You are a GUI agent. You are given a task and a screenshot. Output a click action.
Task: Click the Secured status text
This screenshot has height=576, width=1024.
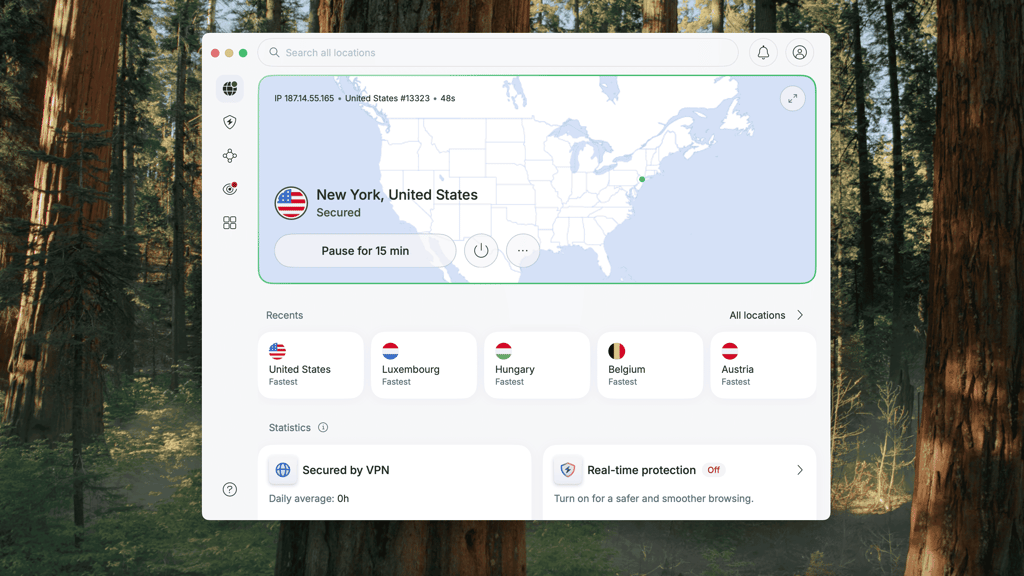338,212
